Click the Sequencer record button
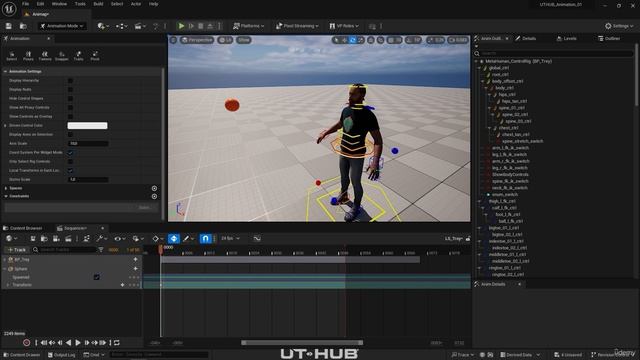This screenshot has height=360, width=640. point(27,342)
